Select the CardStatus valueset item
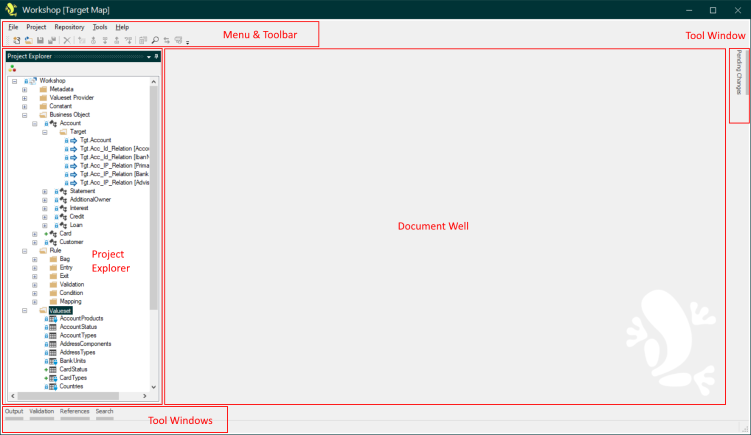This screenshot has width=751, height=435. tap(73, 369)
